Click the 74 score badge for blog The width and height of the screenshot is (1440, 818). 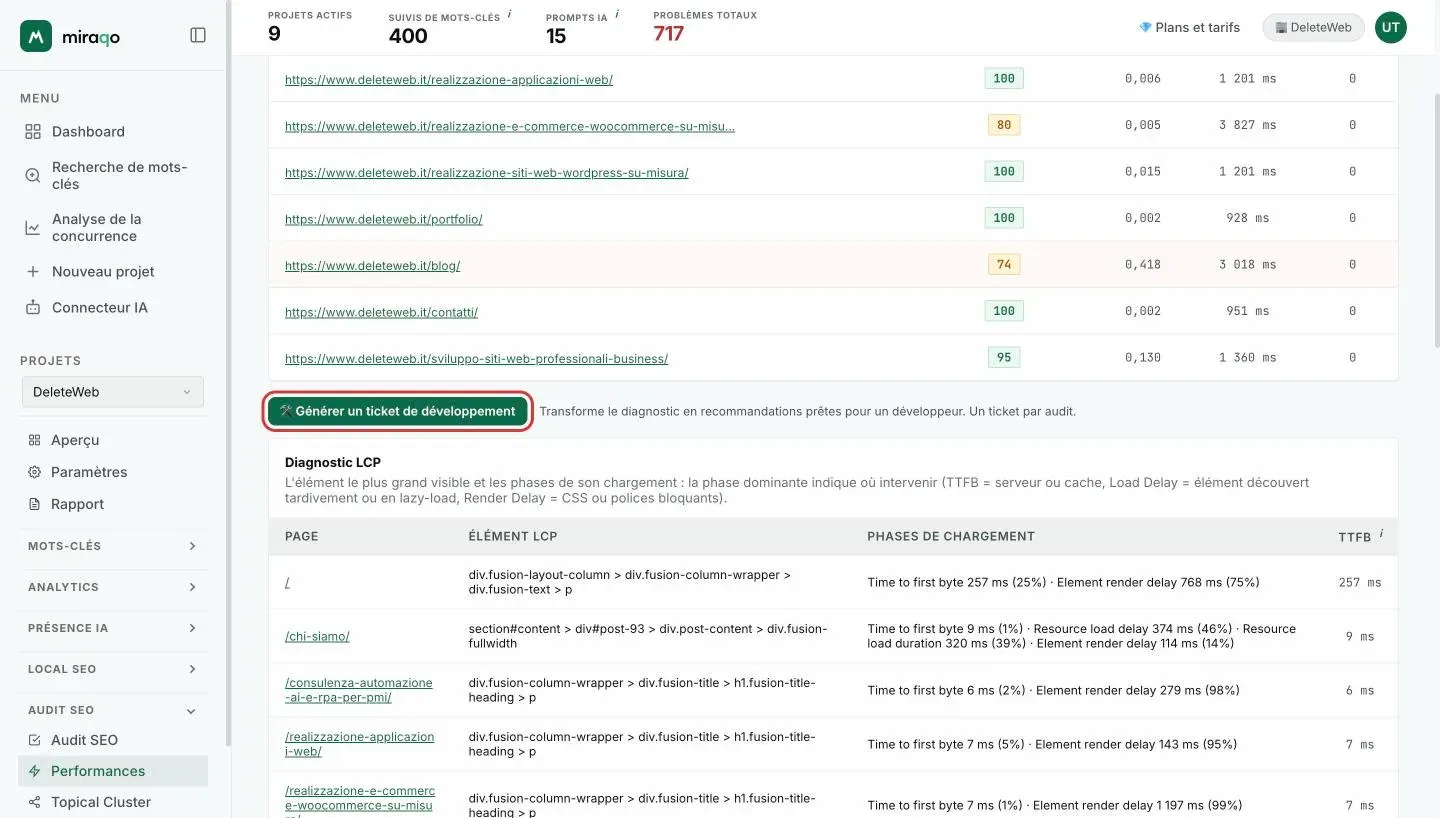1004,265
